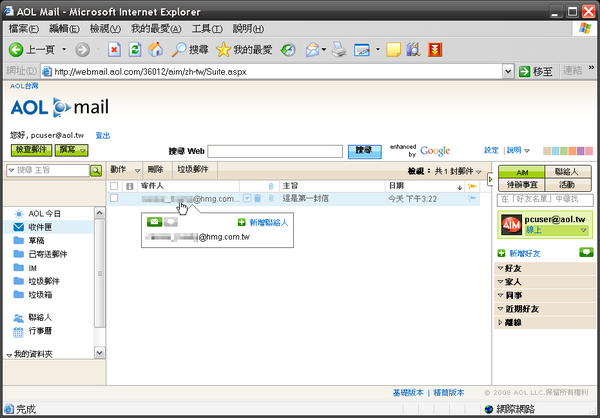The width and height of the screenshot is (600, 418).
Task: Select the pink color theme swatch
Action: point(589,151)
